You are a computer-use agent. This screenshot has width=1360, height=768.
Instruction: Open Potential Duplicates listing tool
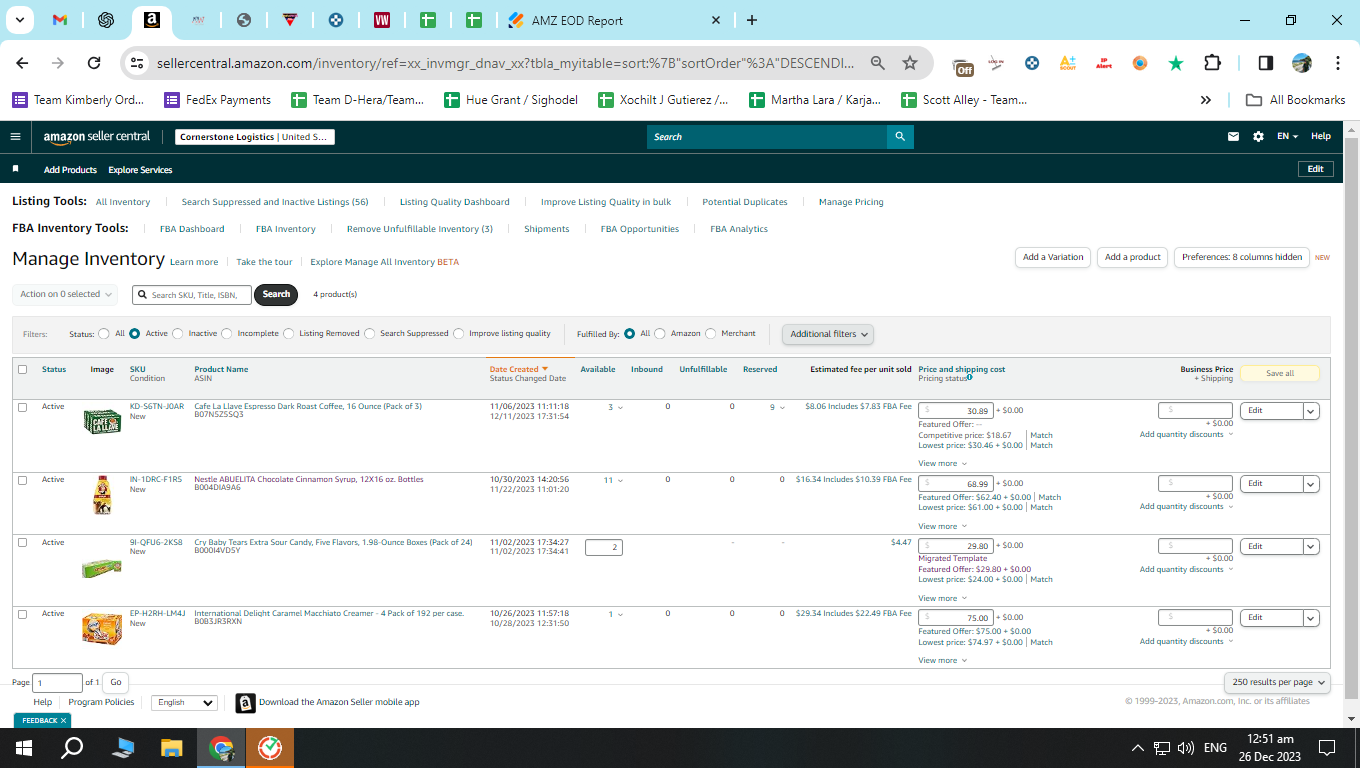[x=745, y=202]
